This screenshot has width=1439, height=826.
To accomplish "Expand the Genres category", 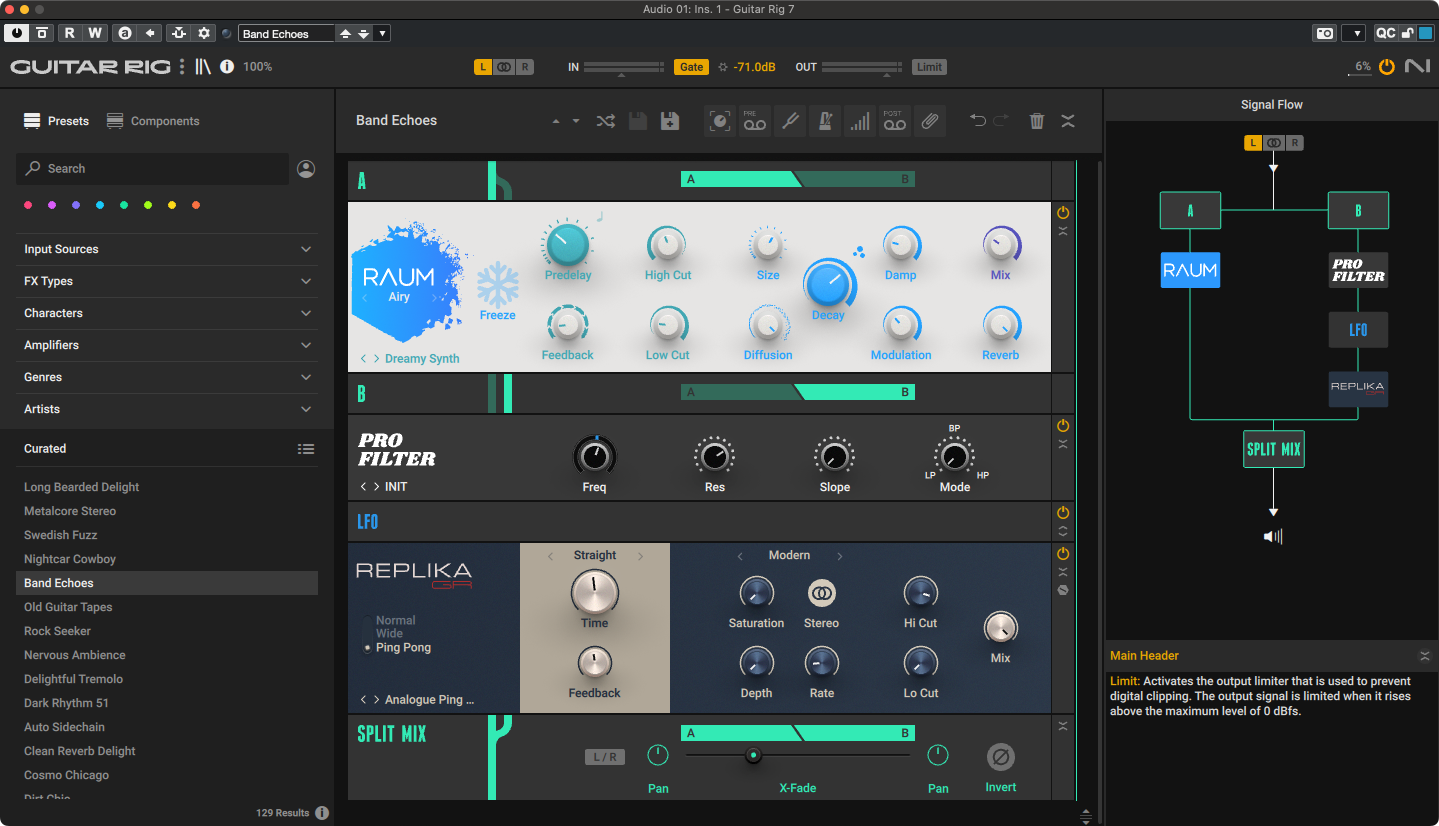I will (167, 377).
